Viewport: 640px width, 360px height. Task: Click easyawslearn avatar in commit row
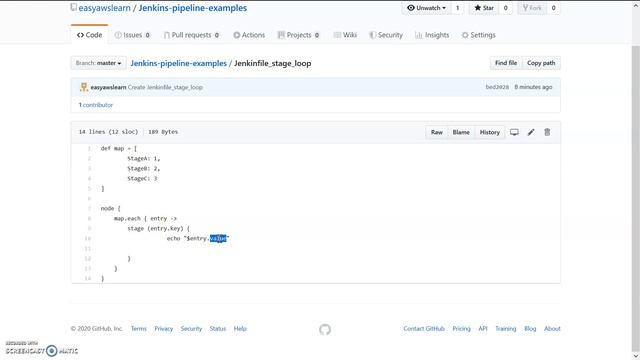84,87
